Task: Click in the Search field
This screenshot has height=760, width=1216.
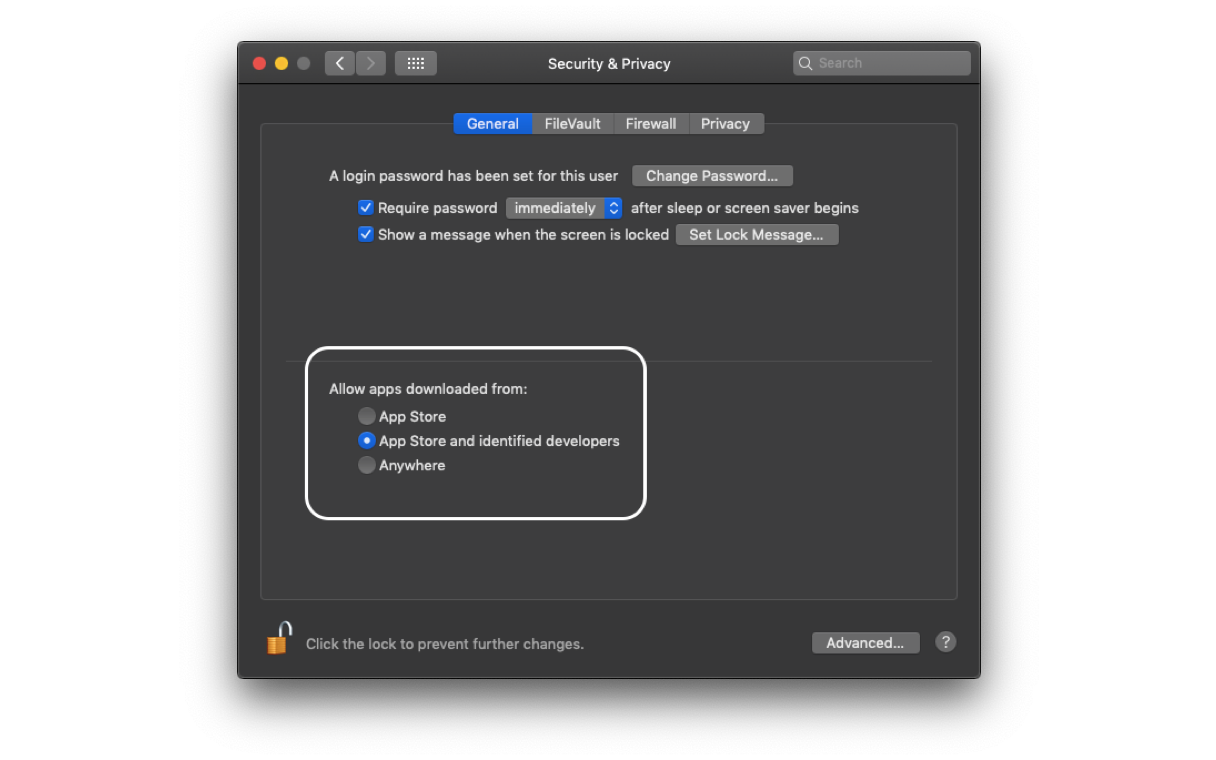Action: [882, 63]
